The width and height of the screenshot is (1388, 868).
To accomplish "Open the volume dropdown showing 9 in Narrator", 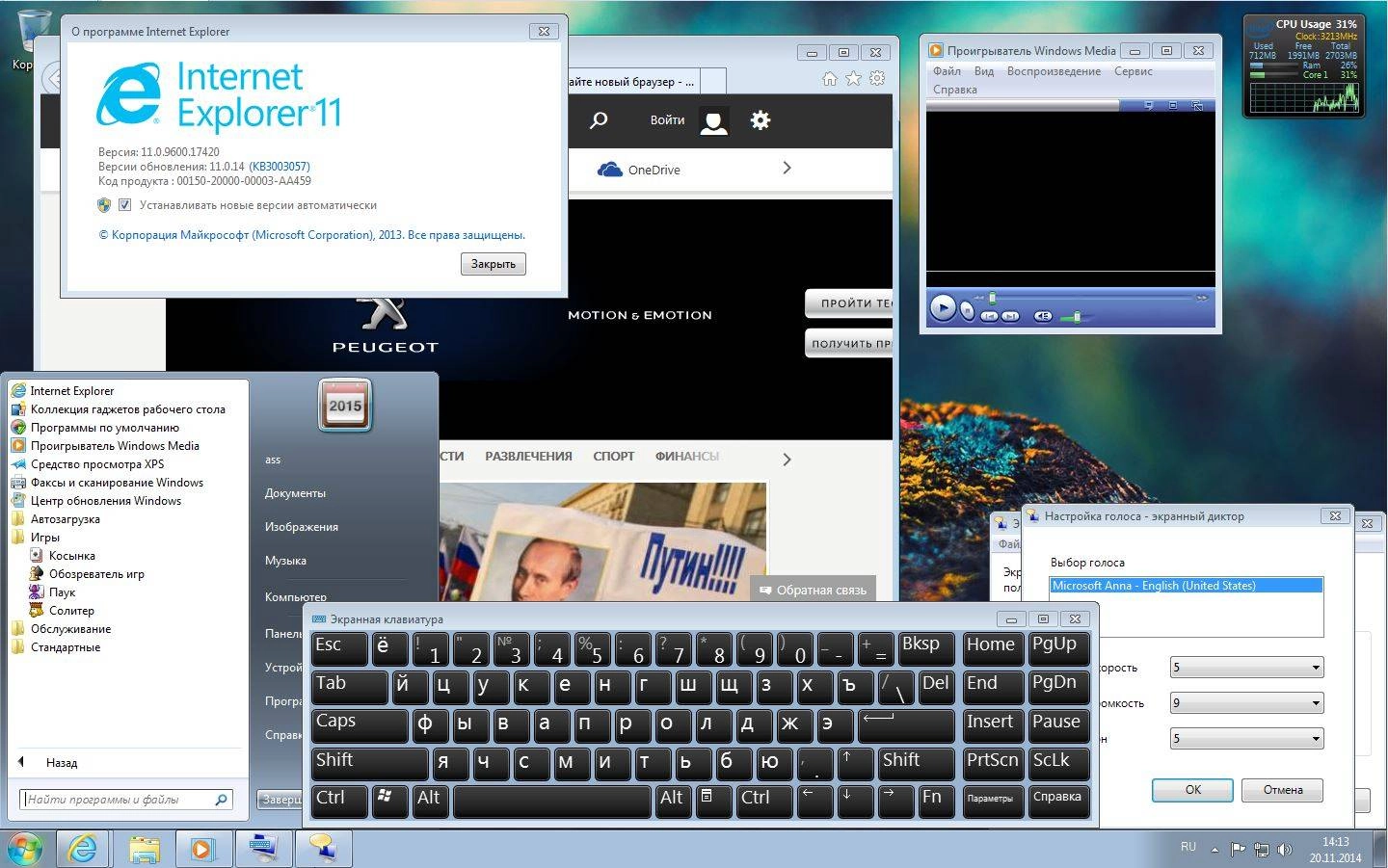I will (1246, 702).
